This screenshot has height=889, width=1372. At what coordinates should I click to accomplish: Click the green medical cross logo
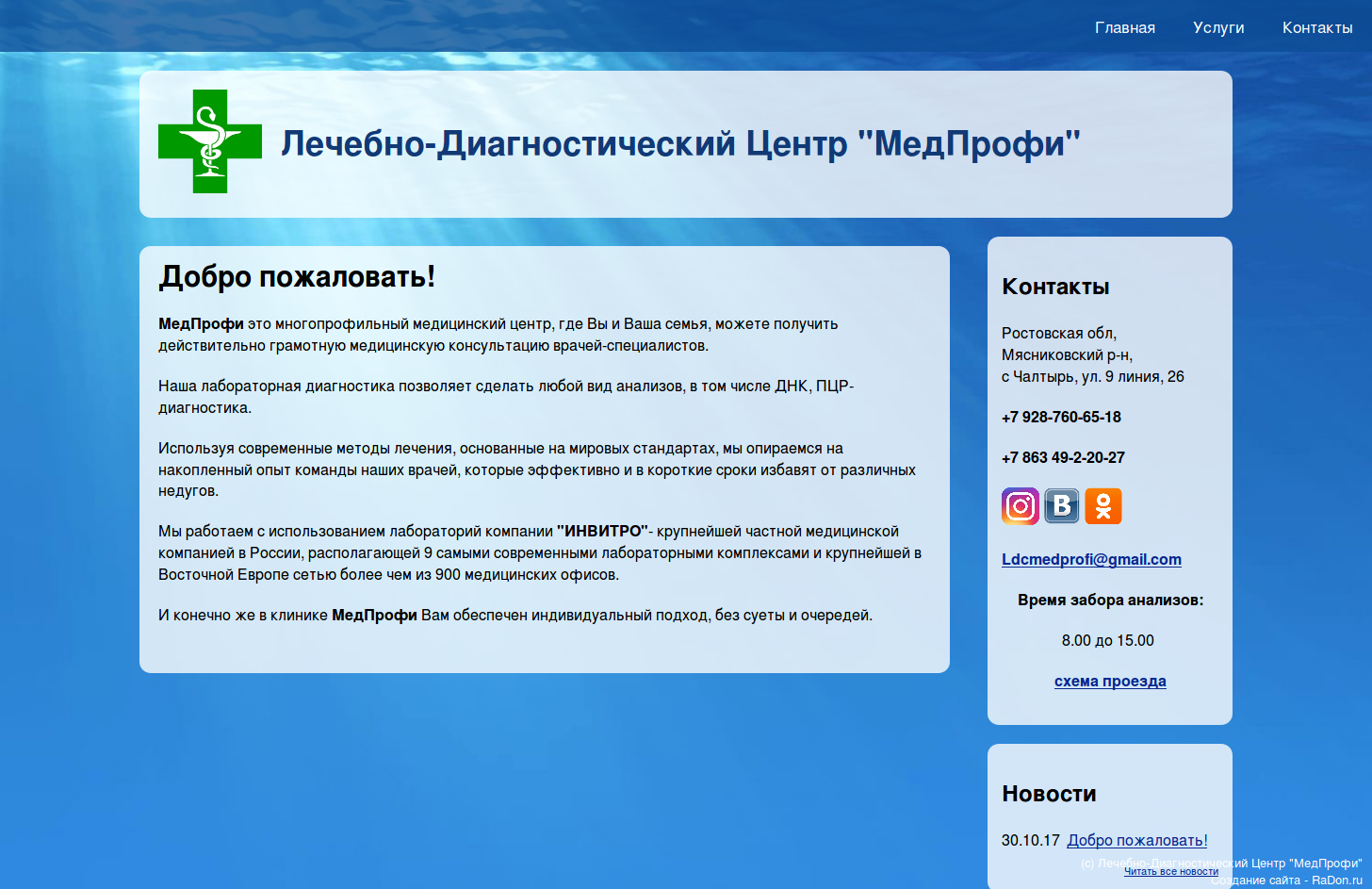pos(210,141)
